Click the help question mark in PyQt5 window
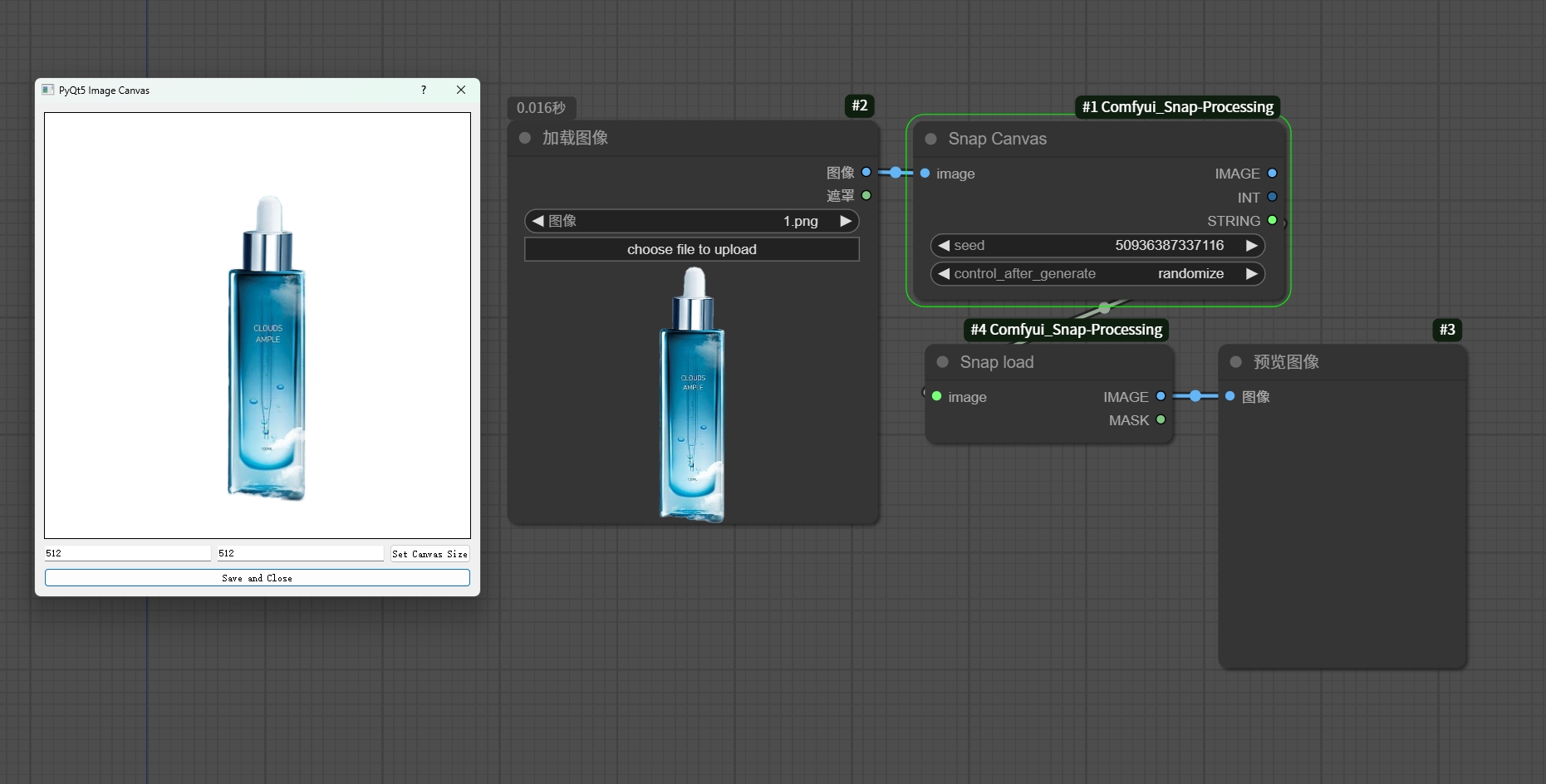 click(424, 90)
